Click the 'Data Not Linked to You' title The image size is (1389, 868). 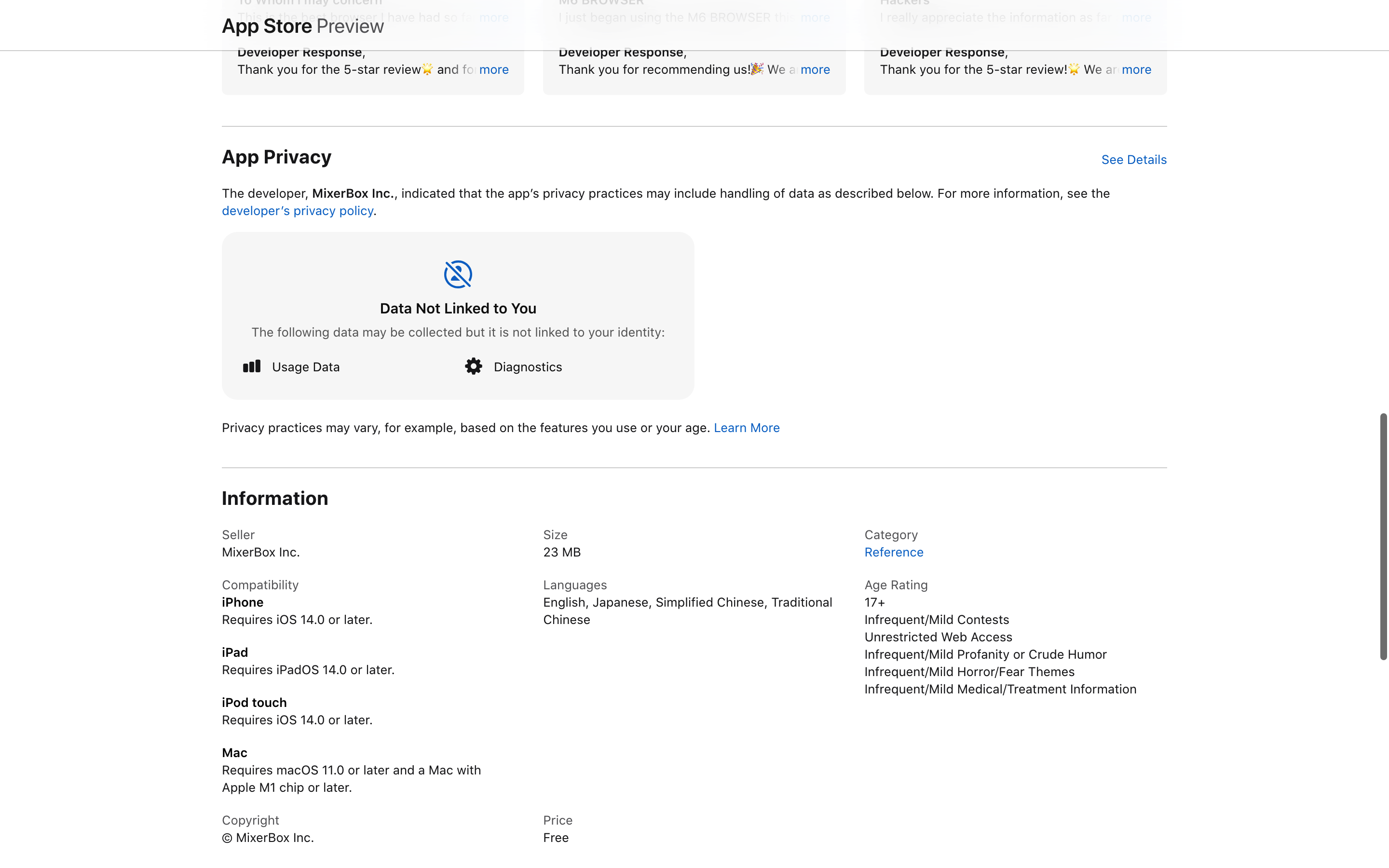pyautogui.click(x=458, y=308)
